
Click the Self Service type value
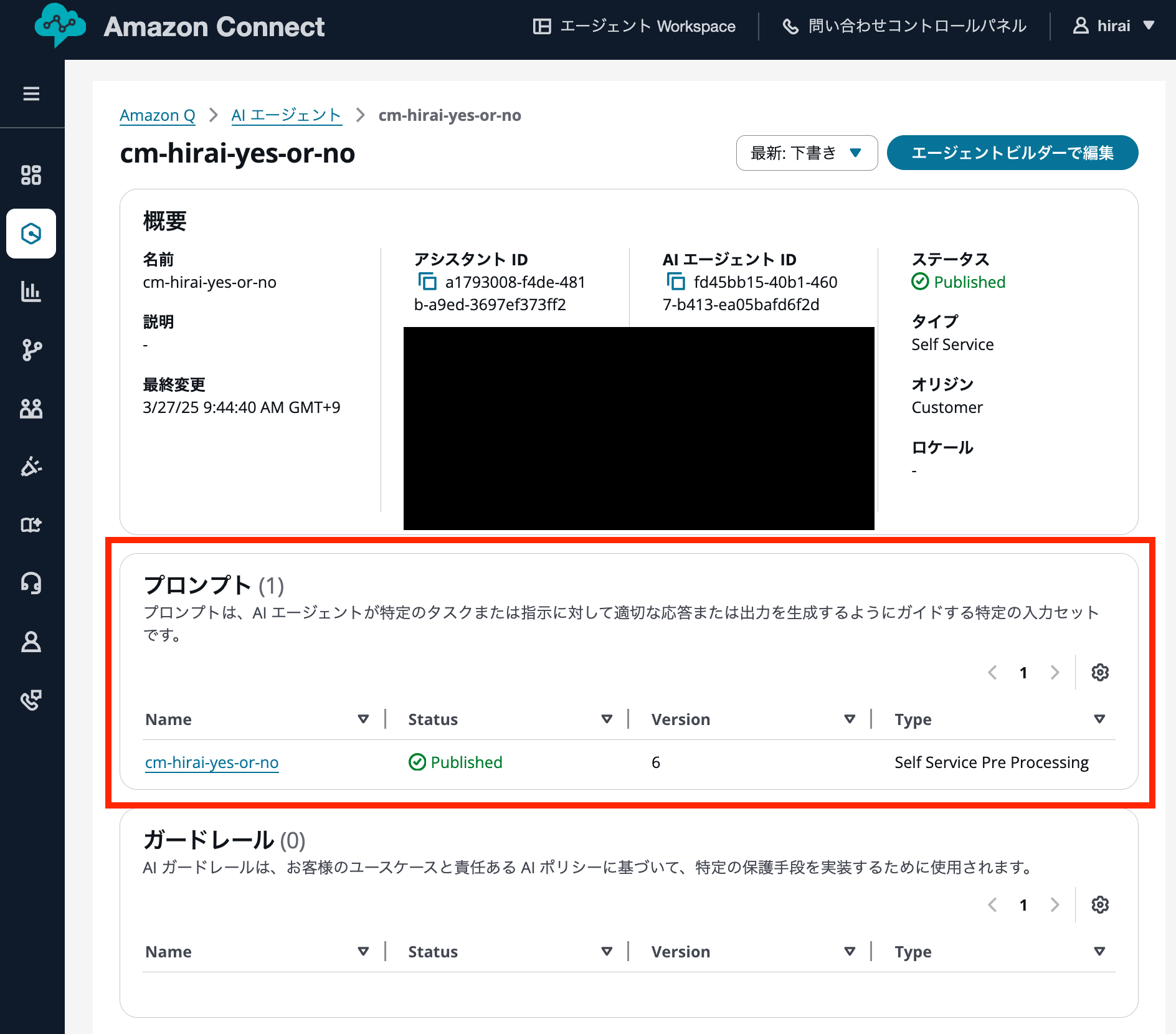(x=952, y=344)
